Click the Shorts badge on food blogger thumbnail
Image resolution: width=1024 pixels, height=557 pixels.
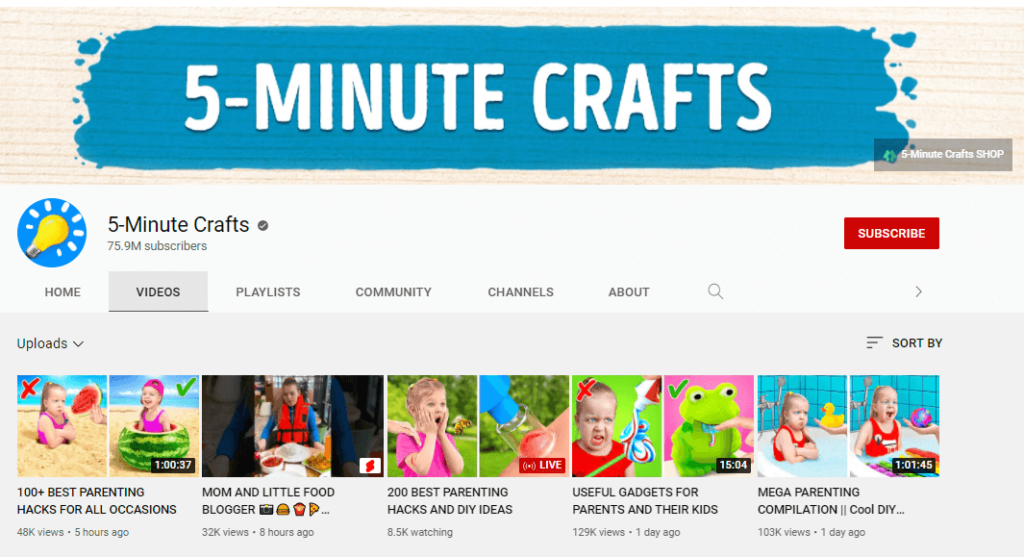(370, 466)
